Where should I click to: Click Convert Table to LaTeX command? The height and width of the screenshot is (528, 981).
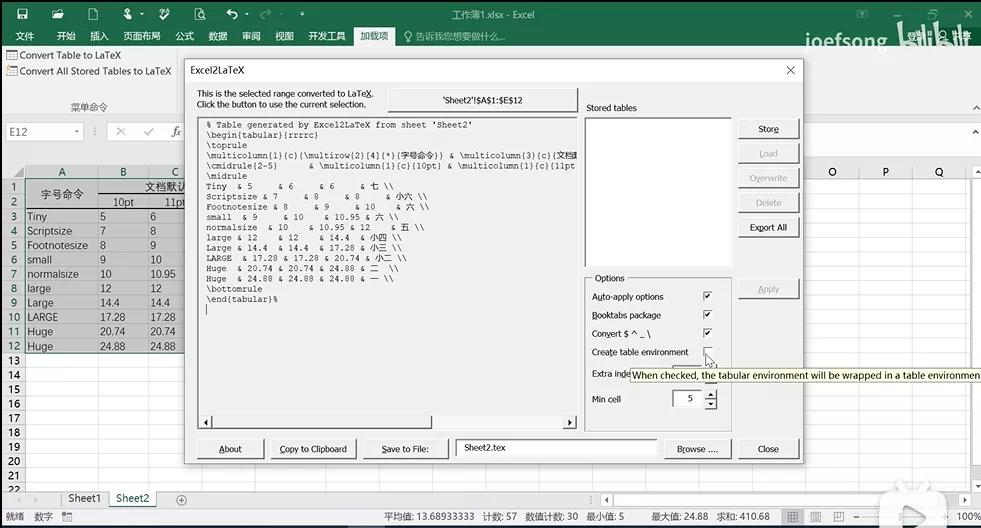[64, 55]
